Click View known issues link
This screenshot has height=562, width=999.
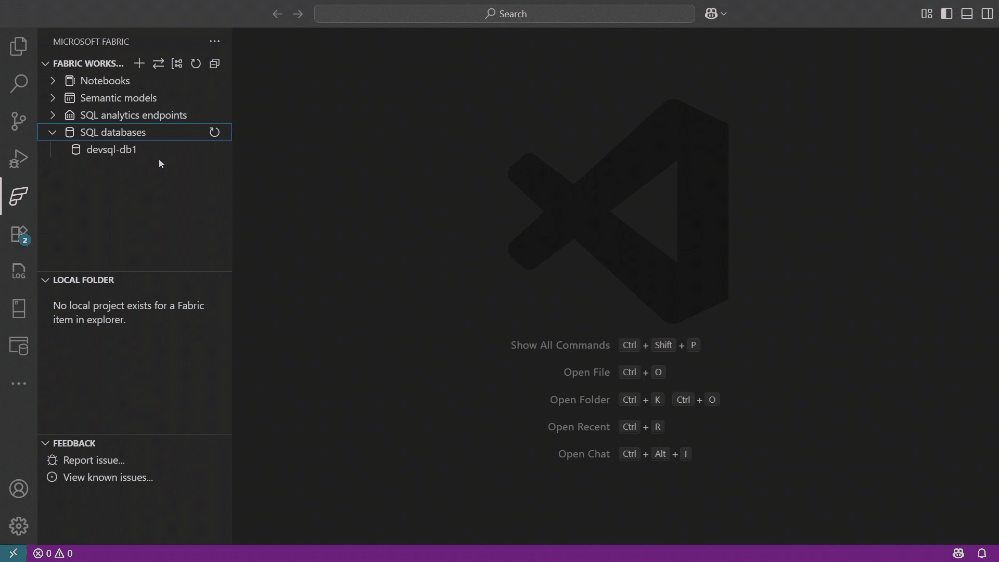[x=108, y=477]
